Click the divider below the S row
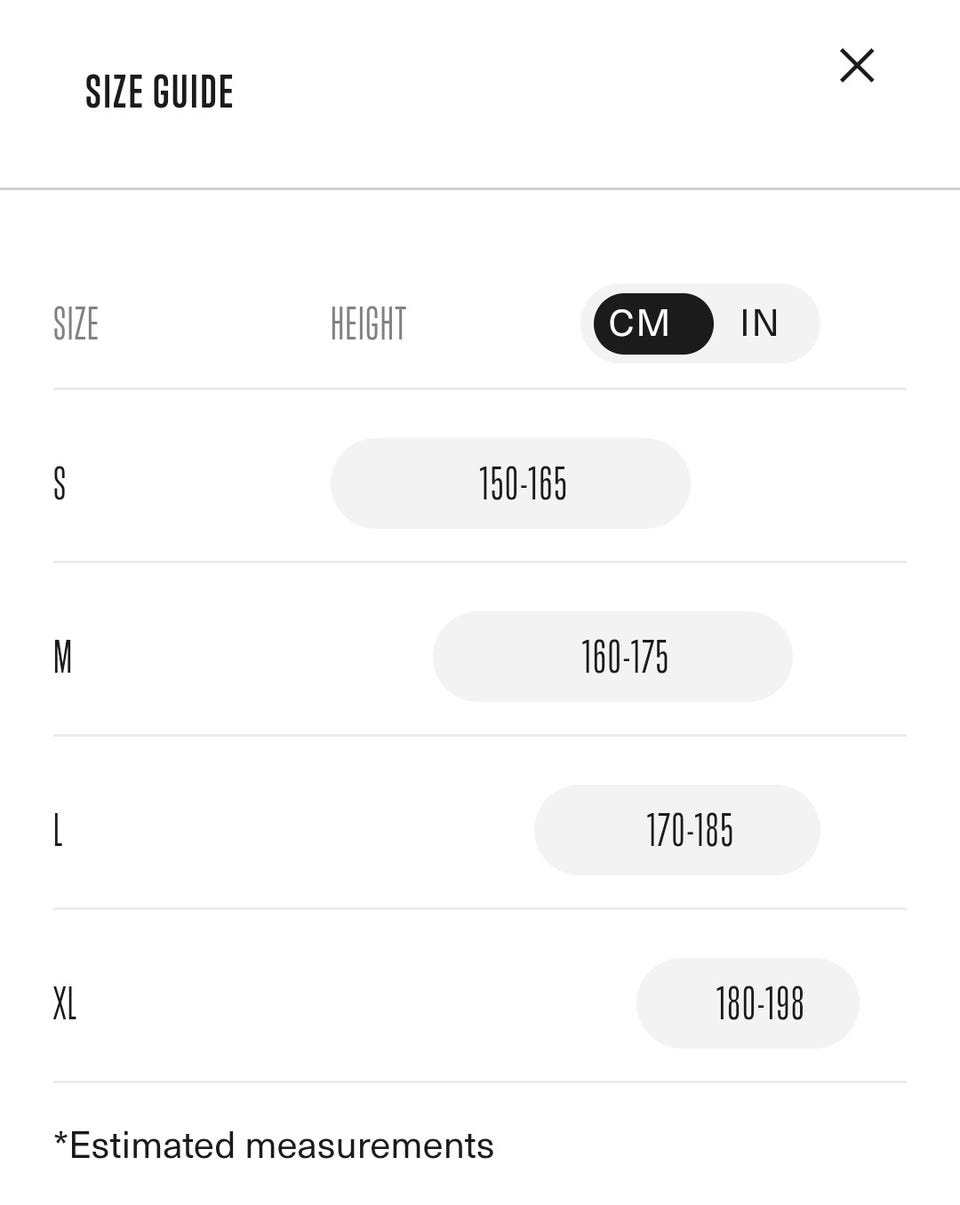Image resolution: width=960 pixels, height=1205 pixels. click(x=480, y=562)
